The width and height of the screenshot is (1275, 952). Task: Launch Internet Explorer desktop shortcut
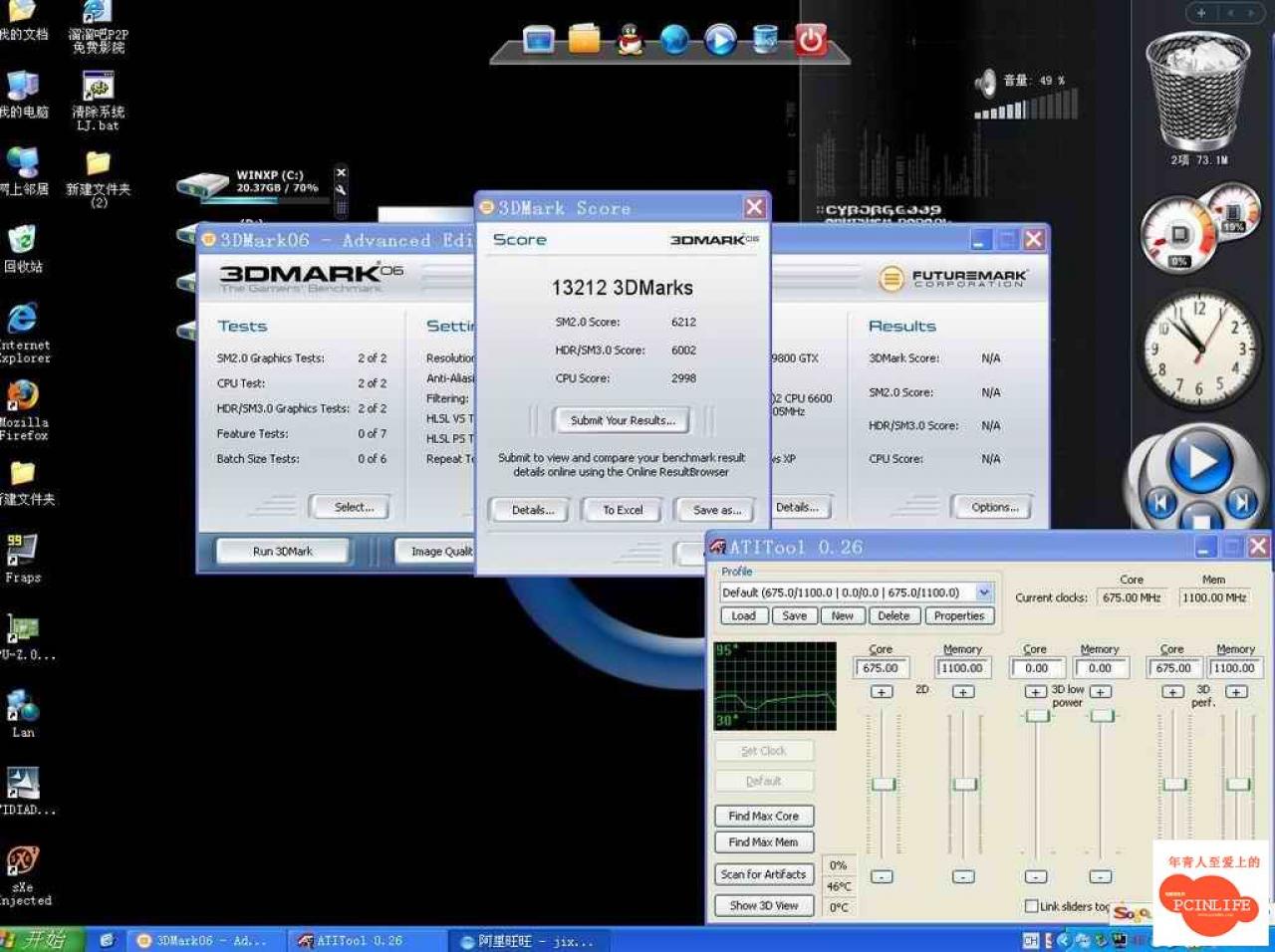coord(22,333)
